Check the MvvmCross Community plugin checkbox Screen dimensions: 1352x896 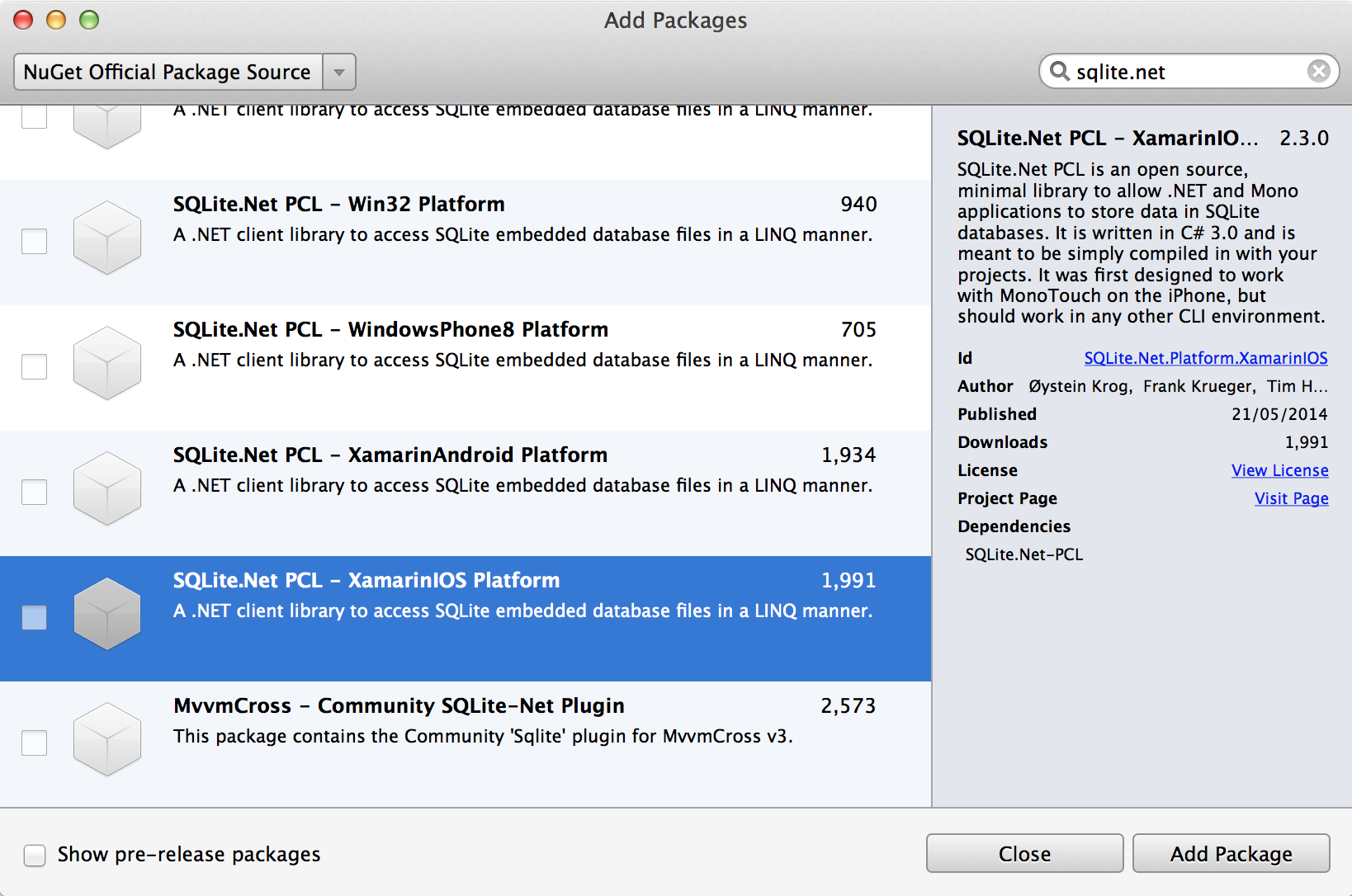pyautogui.click(x=35, y=743)
